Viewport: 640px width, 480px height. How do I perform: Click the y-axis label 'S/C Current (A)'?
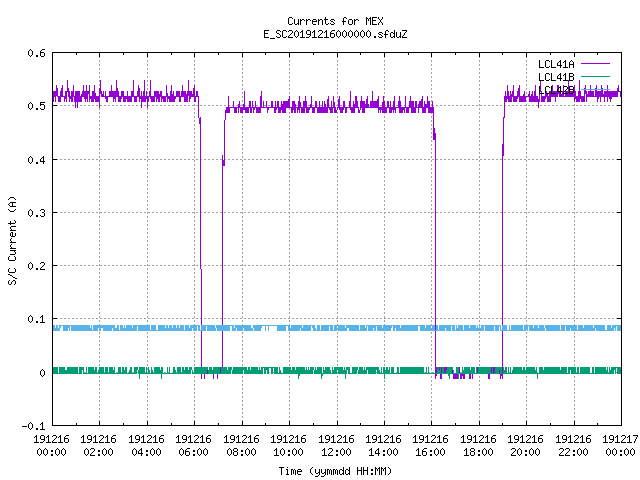click(x=13, y=240)
